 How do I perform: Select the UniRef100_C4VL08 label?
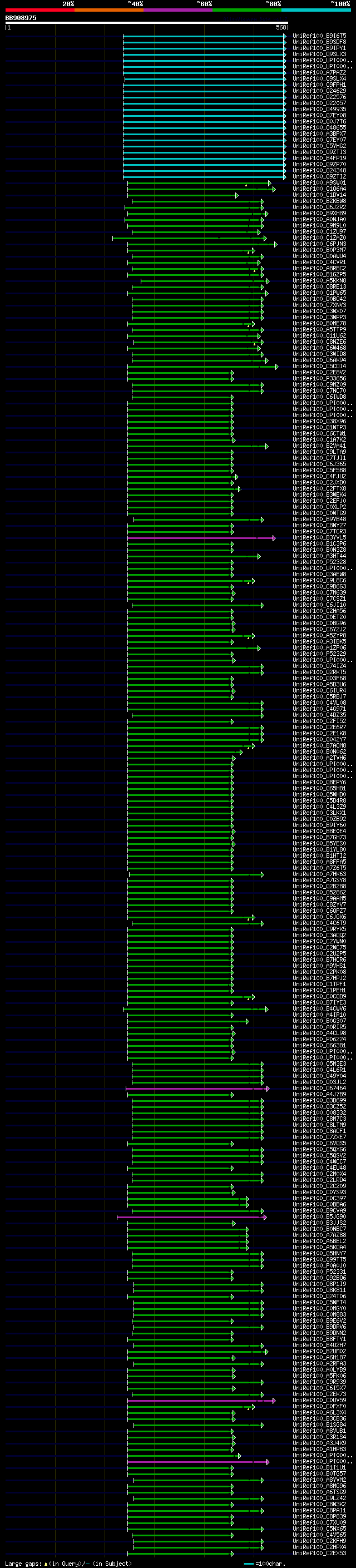tap(319, 703)
